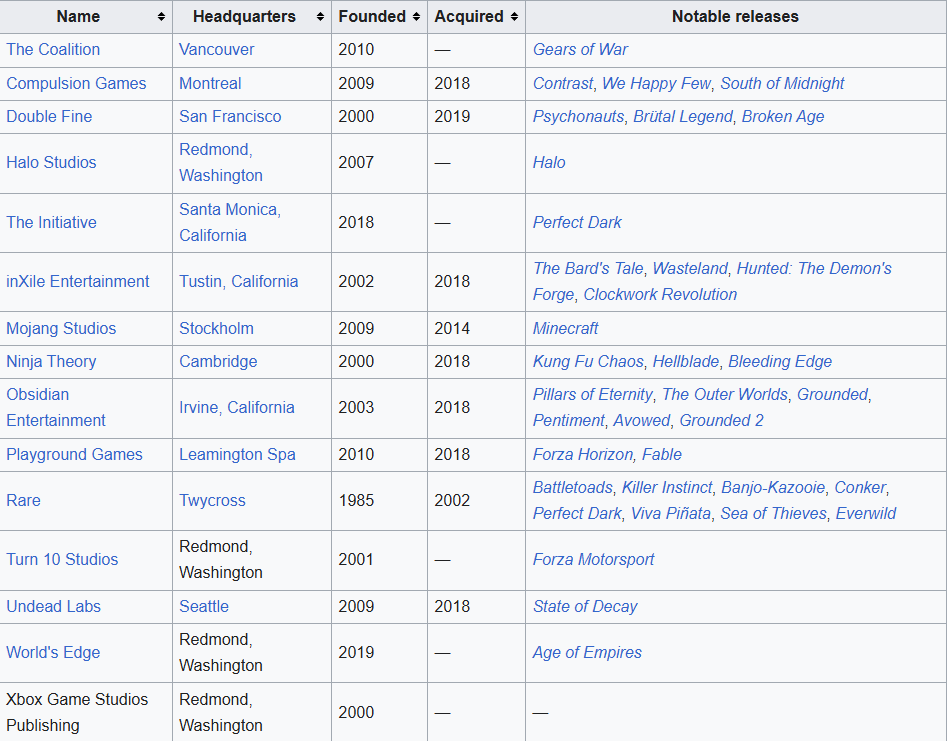Sort table by Founded column arrows
Screen dimensions: 948x741
pos(416,17)
